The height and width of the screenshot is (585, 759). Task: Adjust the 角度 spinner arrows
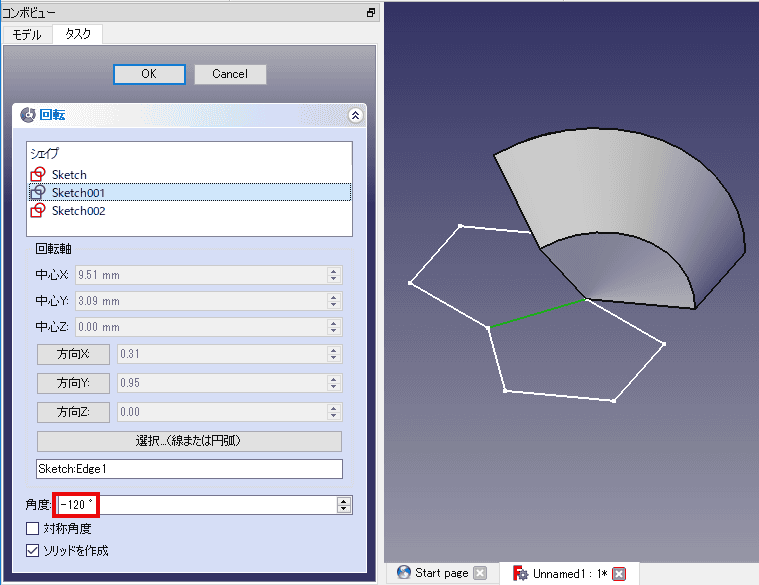point(344,505)
